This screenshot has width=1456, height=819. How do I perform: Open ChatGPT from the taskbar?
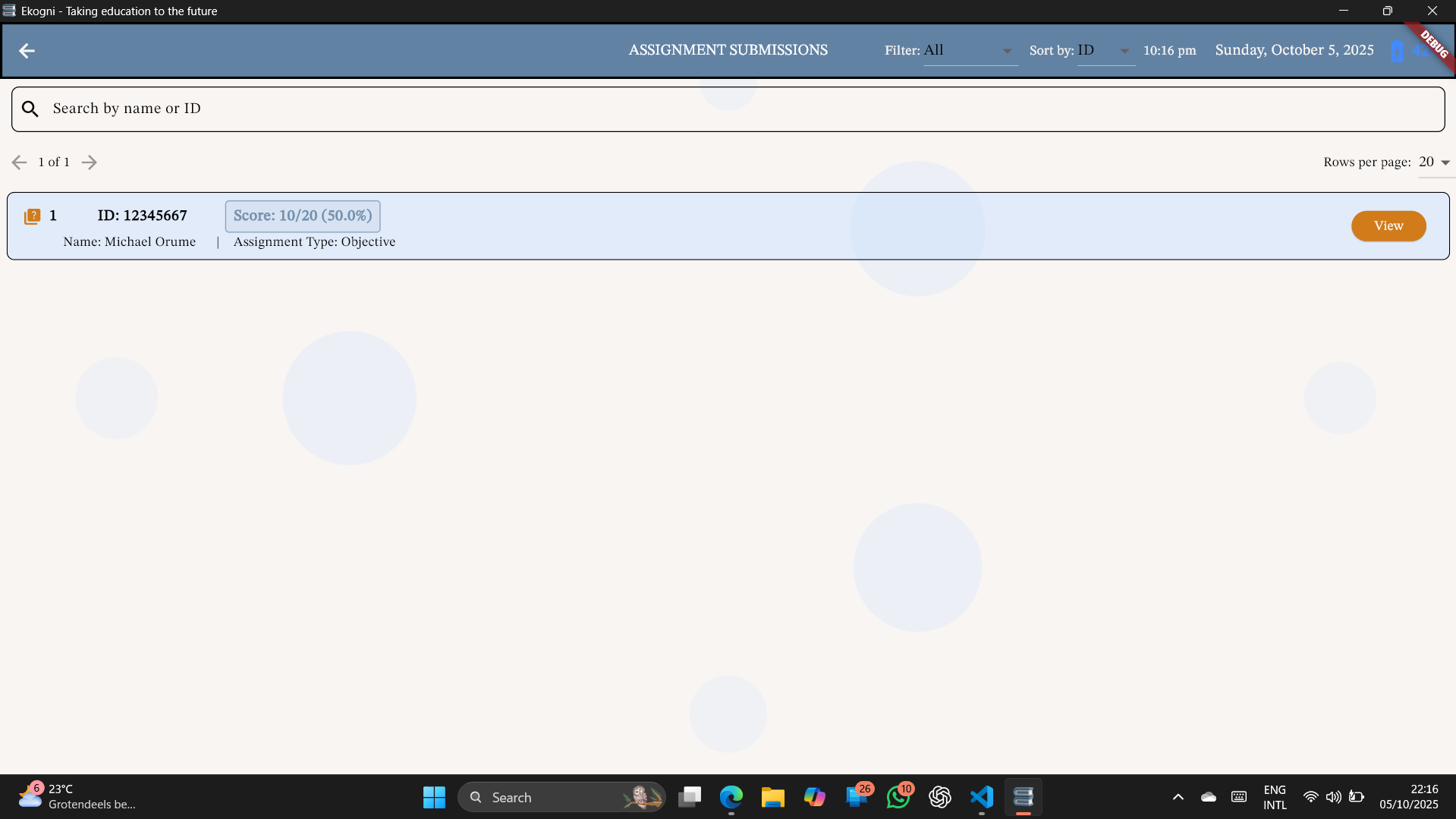coord(939,797)
